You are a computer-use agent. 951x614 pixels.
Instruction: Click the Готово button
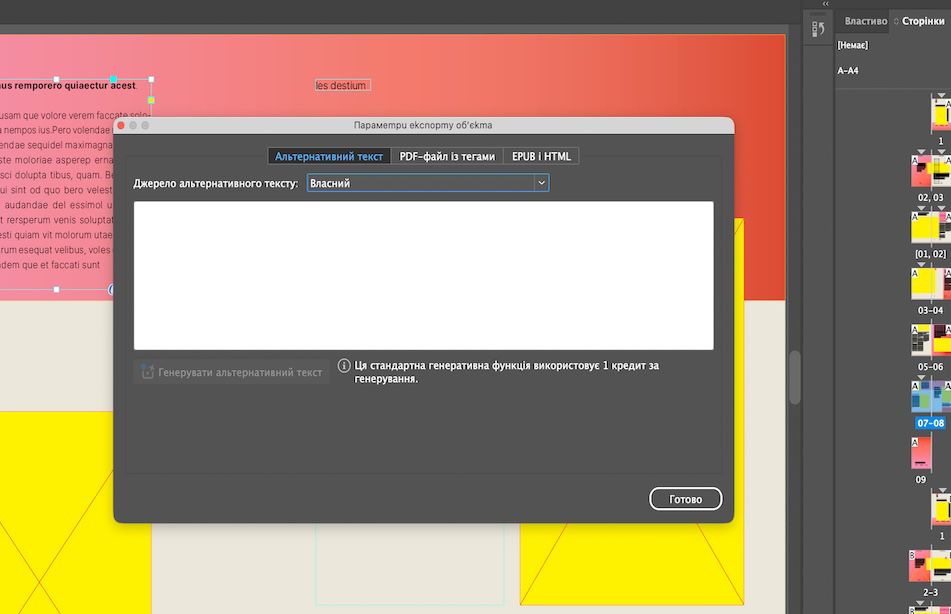[685, 499]
